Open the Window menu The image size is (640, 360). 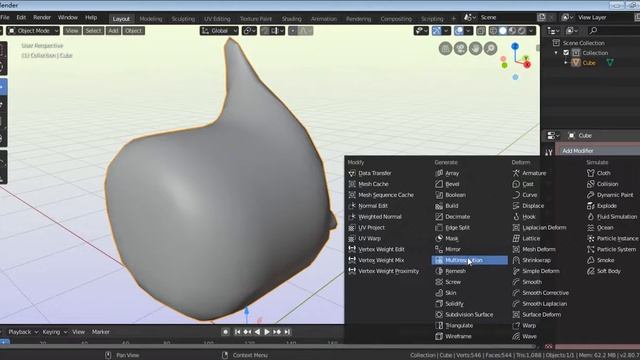click(x=67, y=18)
